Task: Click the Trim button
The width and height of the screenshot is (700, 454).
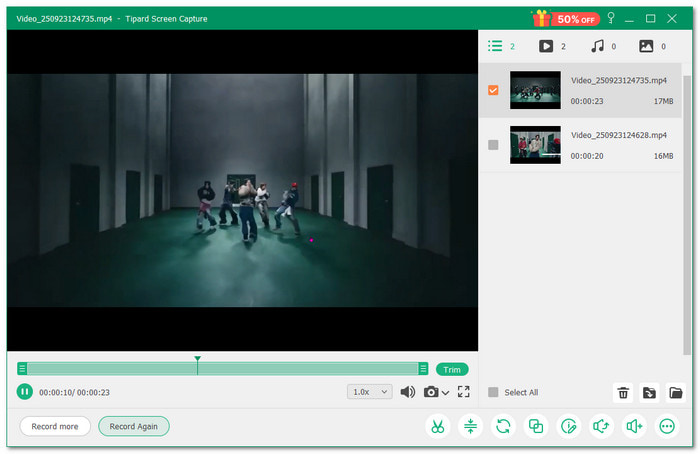Action: (452, 370)
